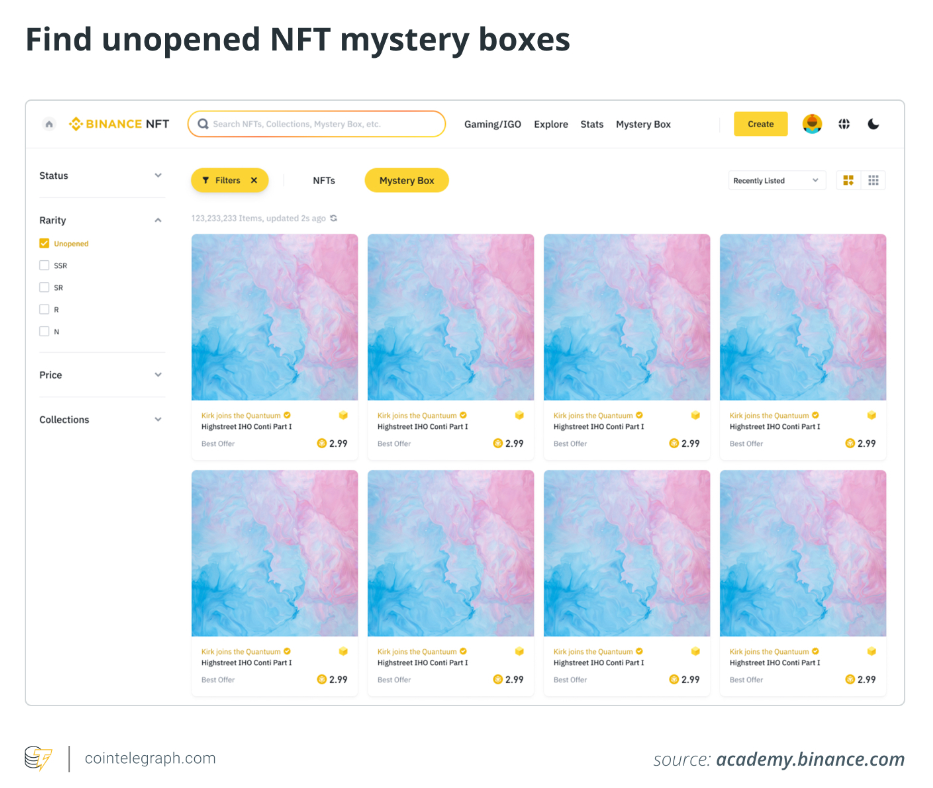Click the refresh icon next to item count

[x=333, y=218]
